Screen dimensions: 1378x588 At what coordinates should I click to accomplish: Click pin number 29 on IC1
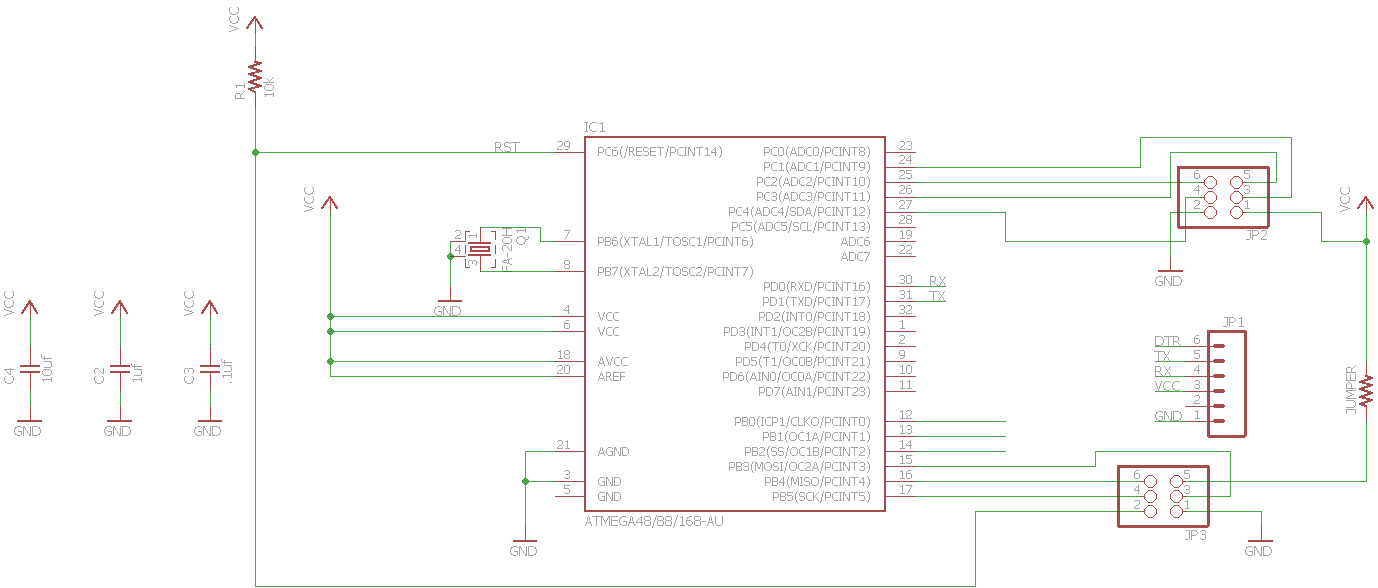tap(563, 147)
